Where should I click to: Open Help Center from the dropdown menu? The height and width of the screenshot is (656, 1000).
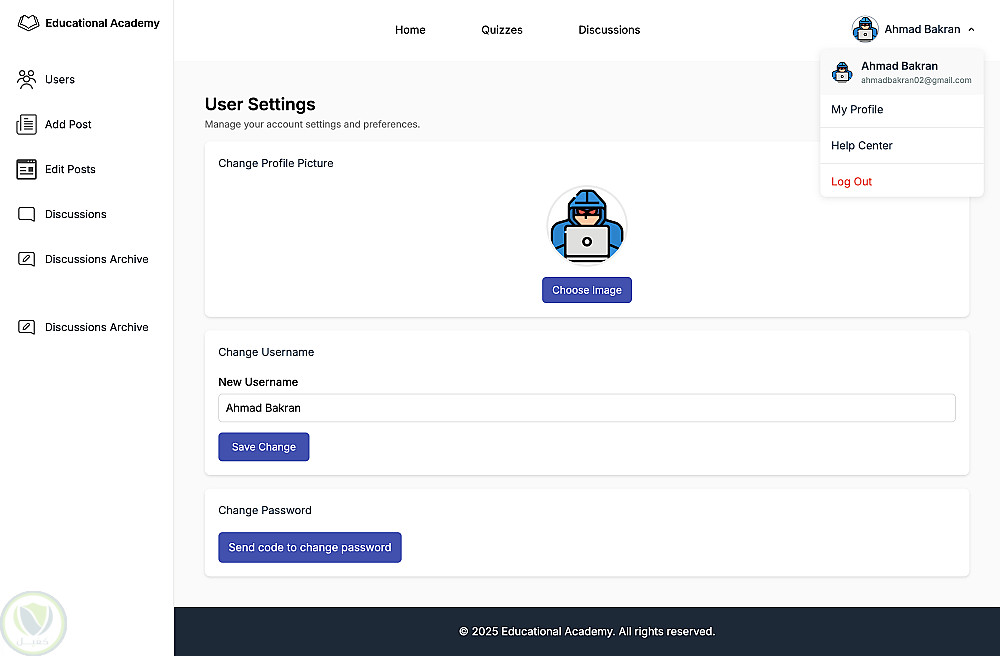[862, 146]
